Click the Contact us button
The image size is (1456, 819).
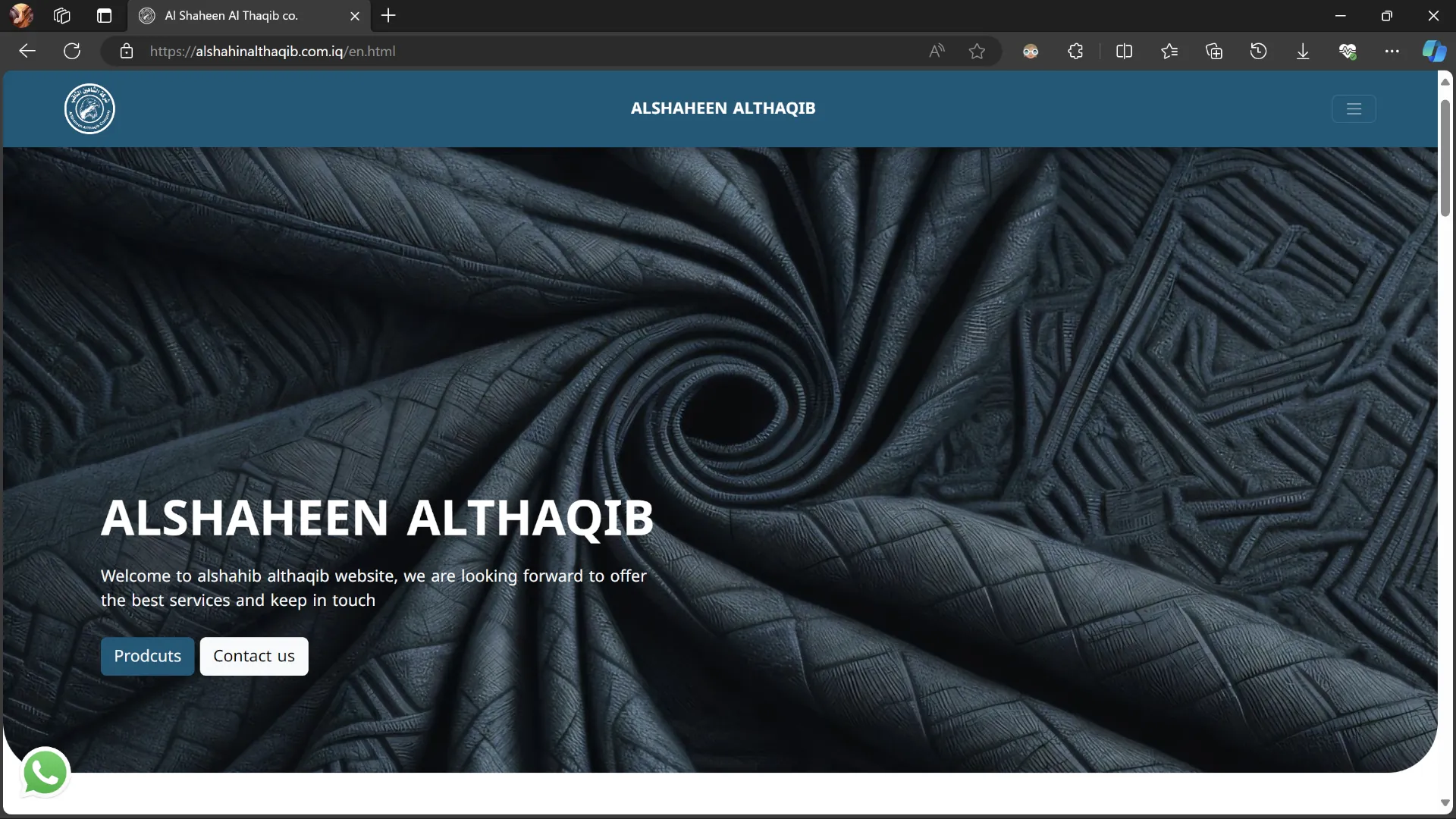pyautogui.click(x=253, y=656)
